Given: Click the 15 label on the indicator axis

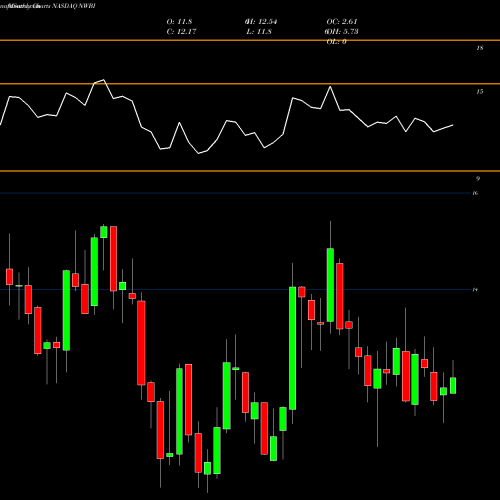Looking at the screenshot, I should click(480, 92).
